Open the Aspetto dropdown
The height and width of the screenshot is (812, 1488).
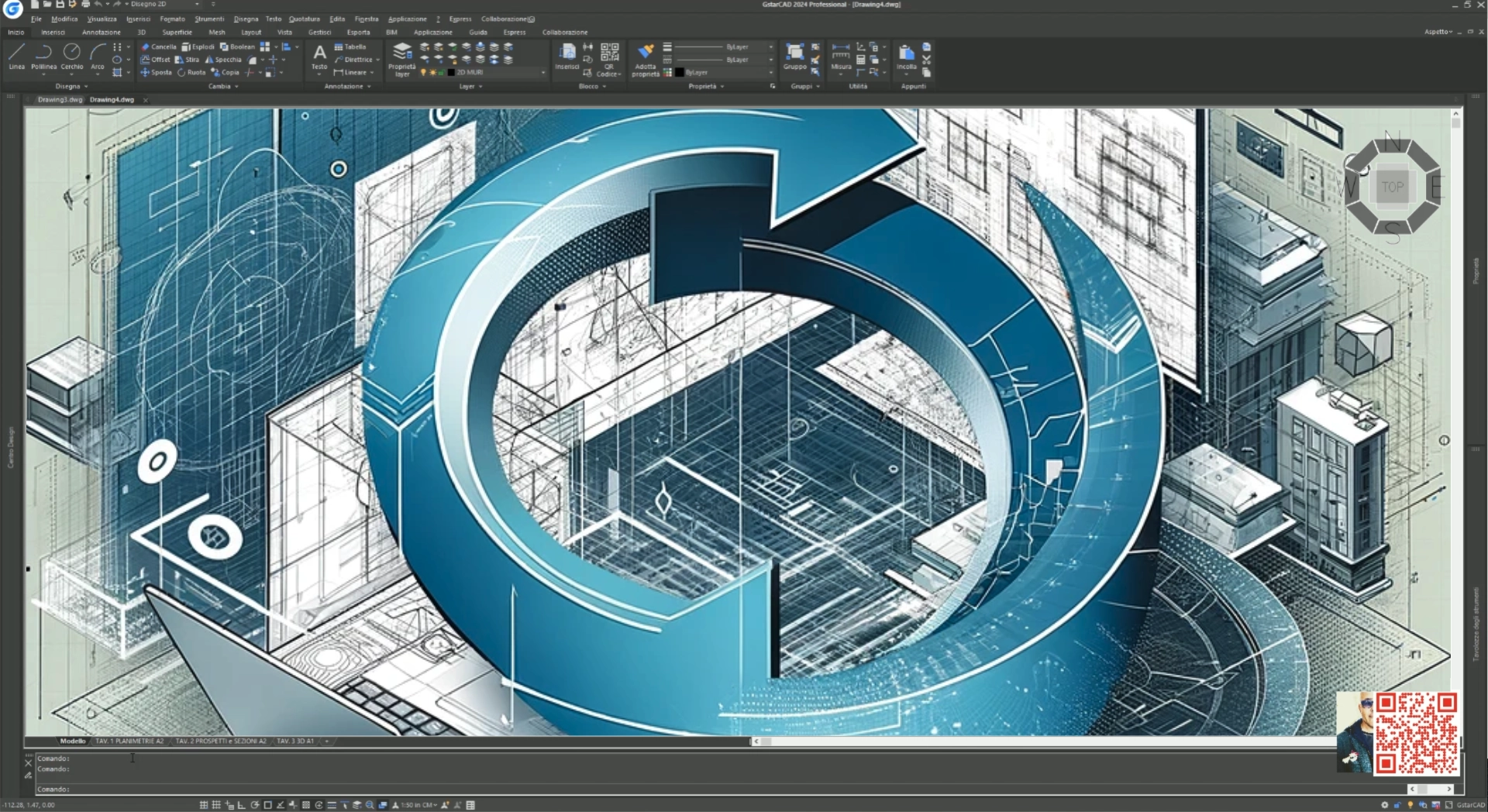[1438, 33]
